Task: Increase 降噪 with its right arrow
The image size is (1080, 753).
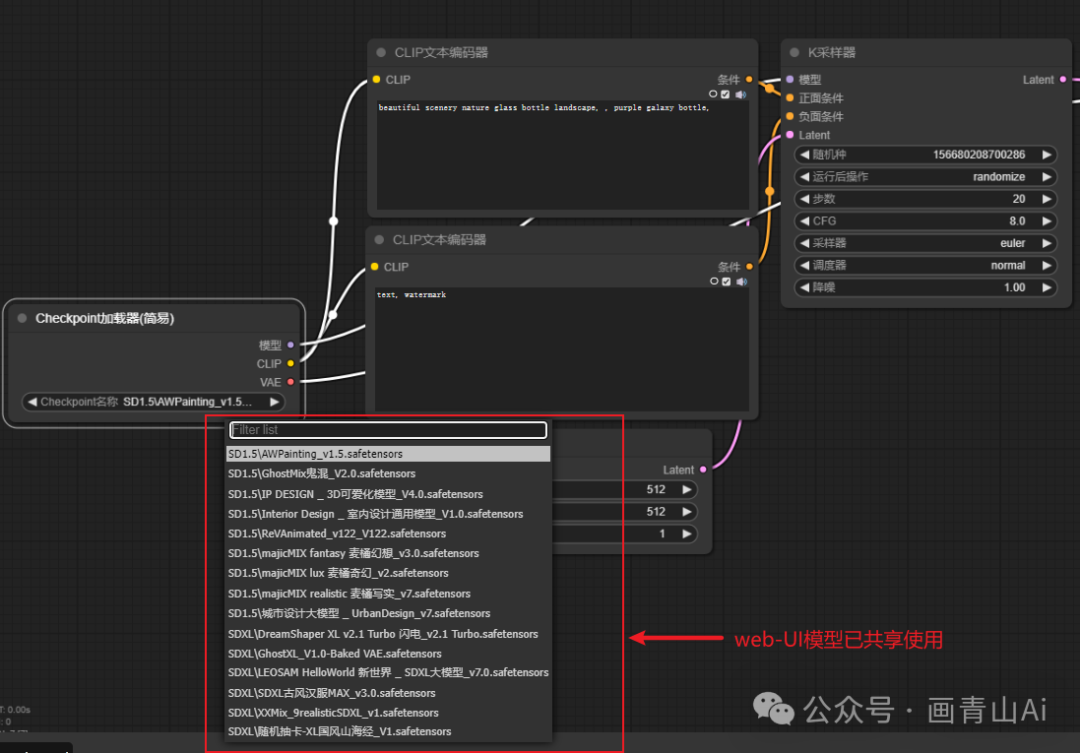Action: pyautogui.click(x=1047, y=287)
